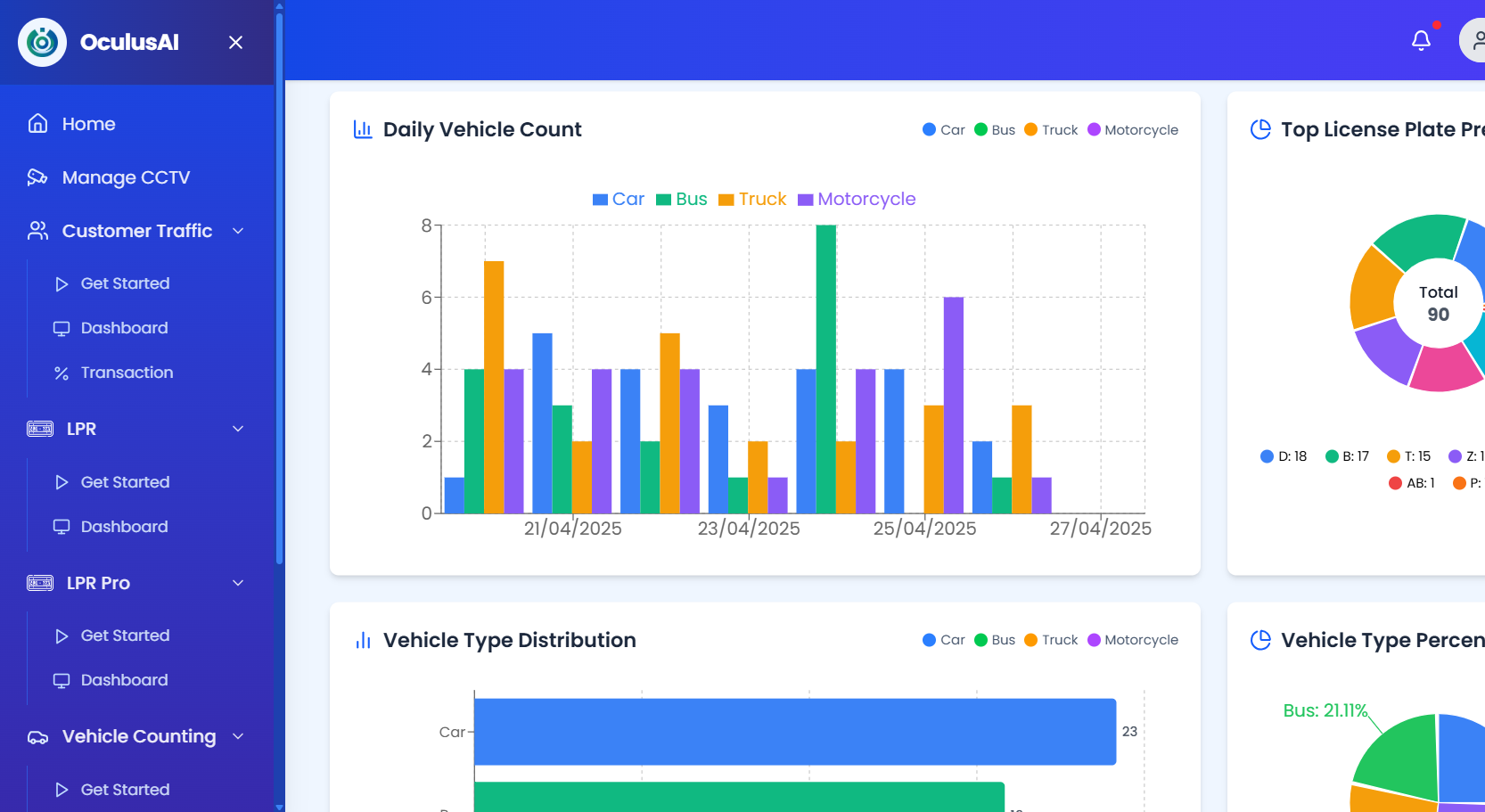Select the Customer Traffic menu label

click(x=137, y=231)
